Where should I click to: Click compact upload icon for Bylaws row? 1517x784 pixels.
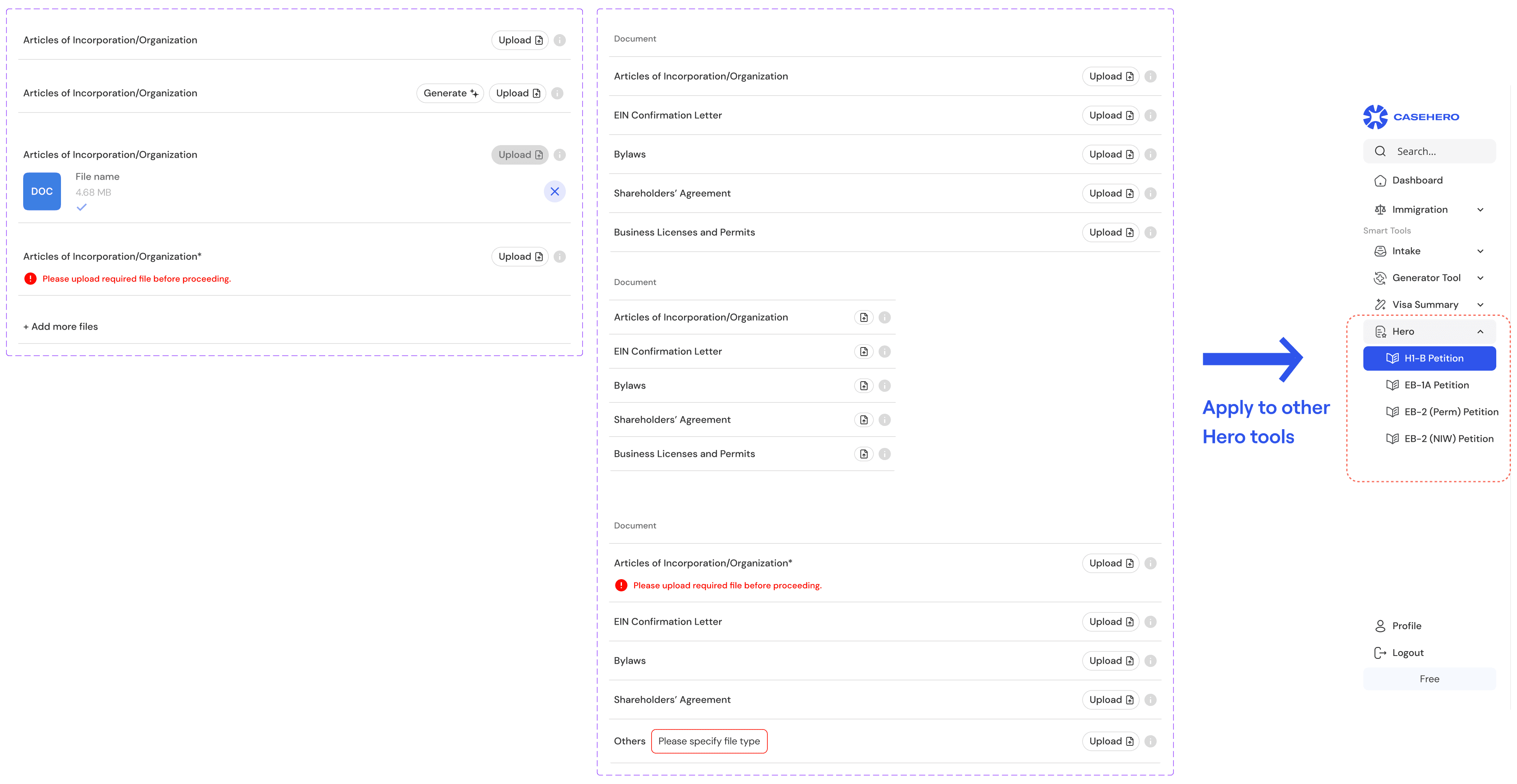(x=863, y=386)
